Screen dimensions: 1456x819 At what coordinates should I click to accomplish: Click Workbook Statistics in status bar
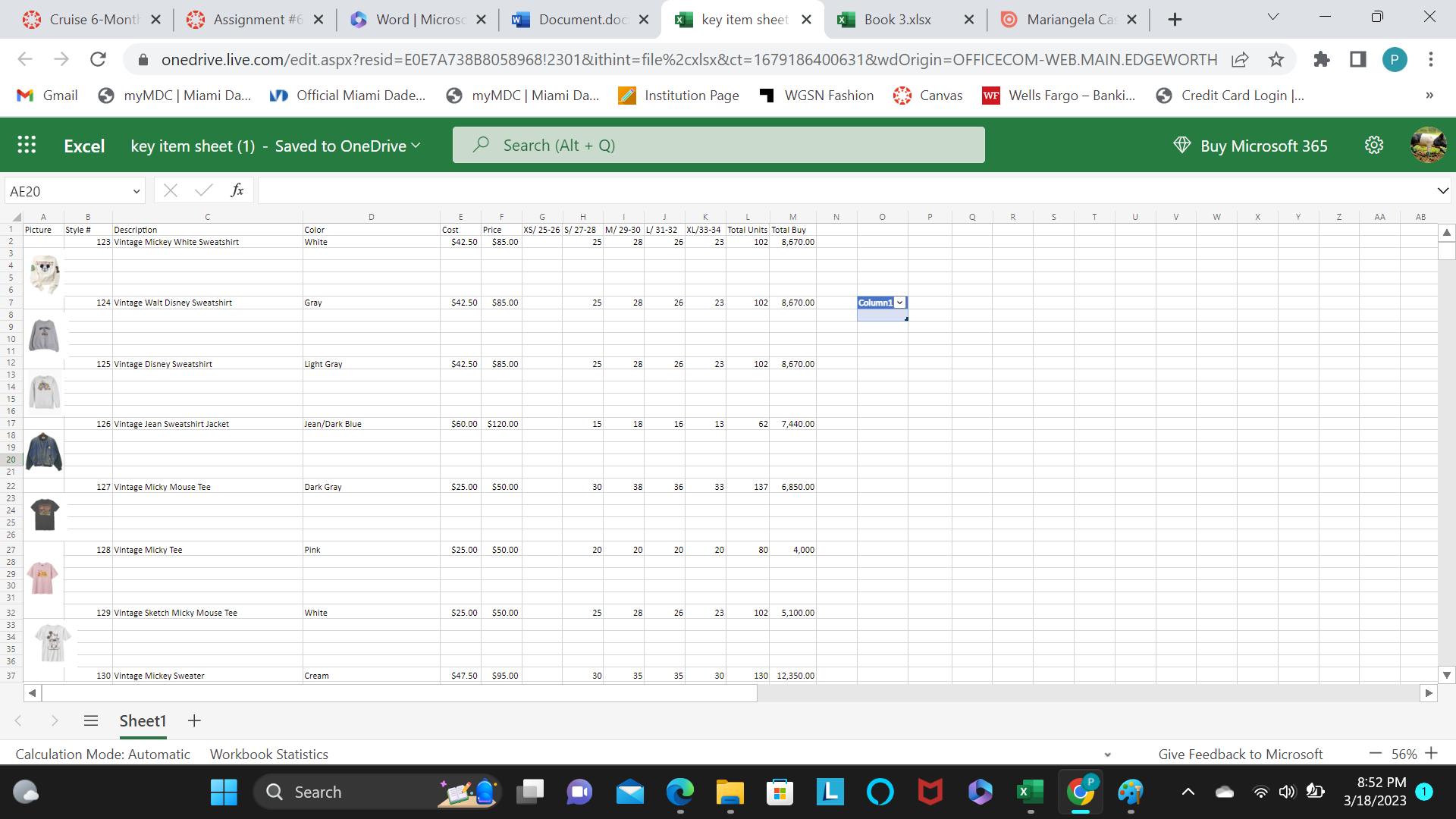[268, 754]
